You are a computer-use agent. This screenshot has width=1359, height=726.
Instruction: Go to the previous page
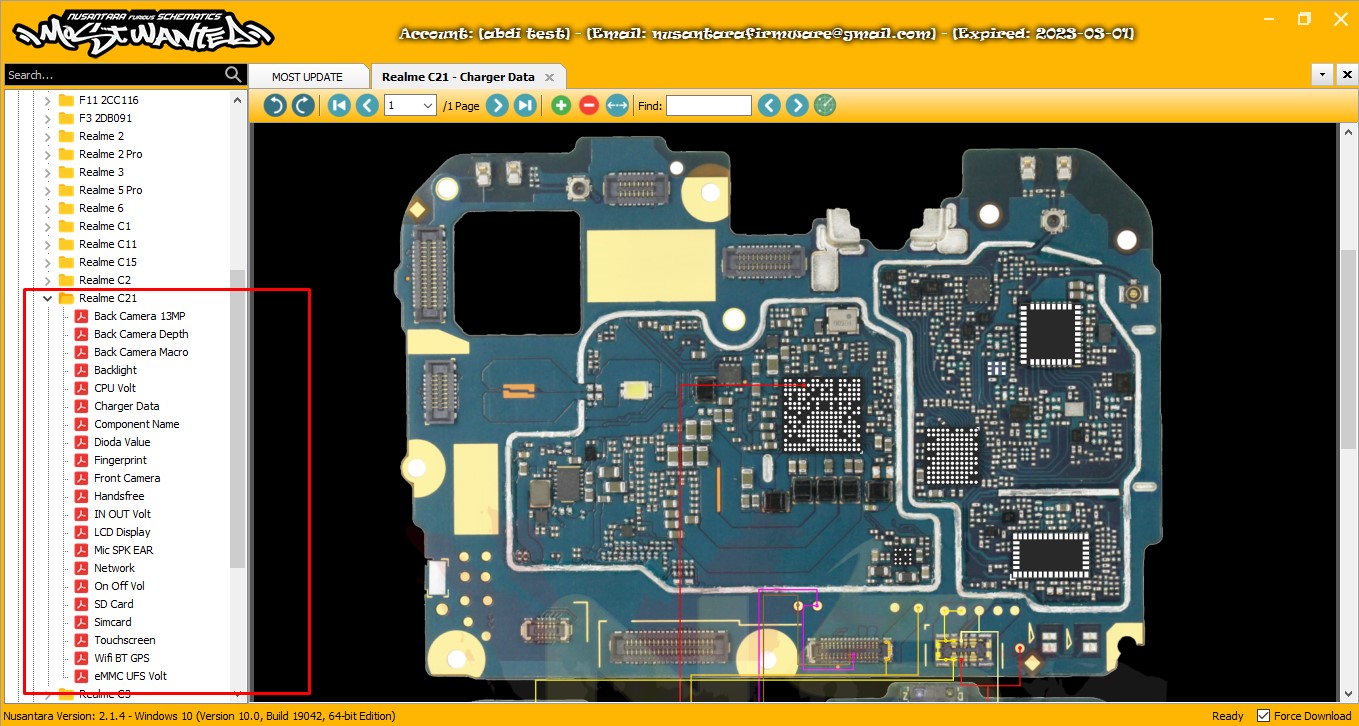coord(367,105)
